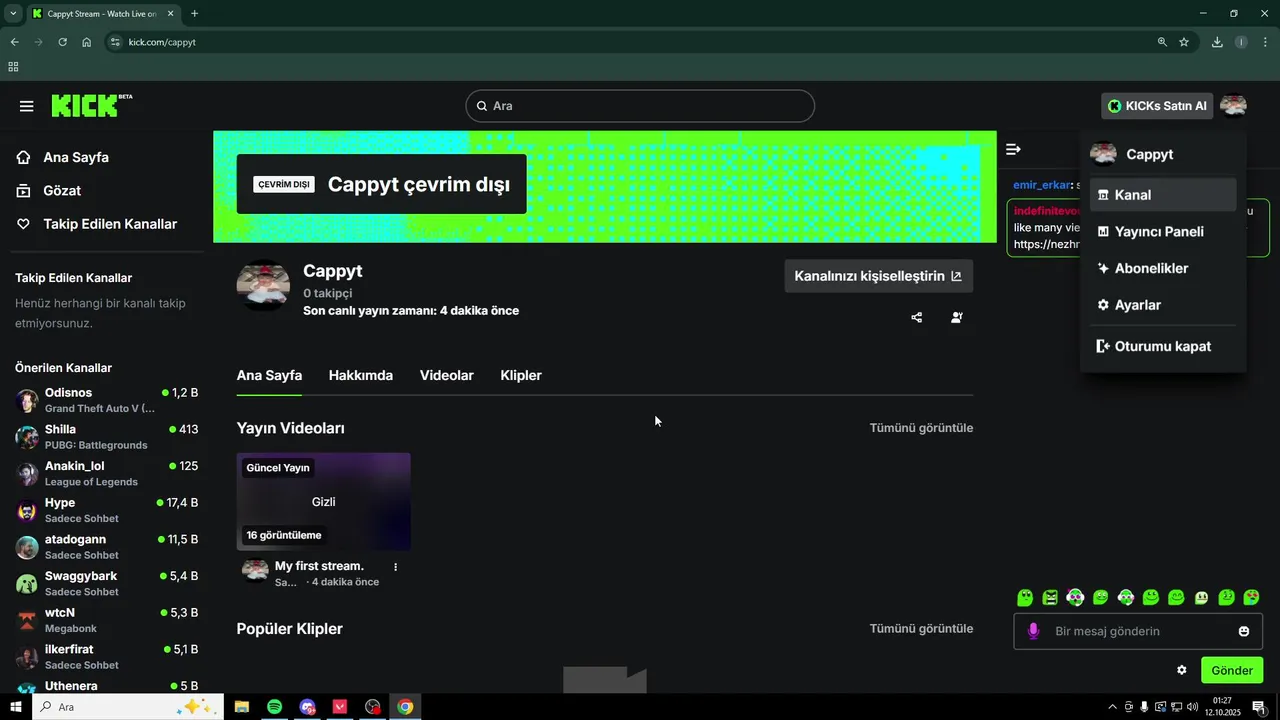The image size is (1280, 720).
Task: Open the emoji picker smiley in chat input
Action: 1244,631
